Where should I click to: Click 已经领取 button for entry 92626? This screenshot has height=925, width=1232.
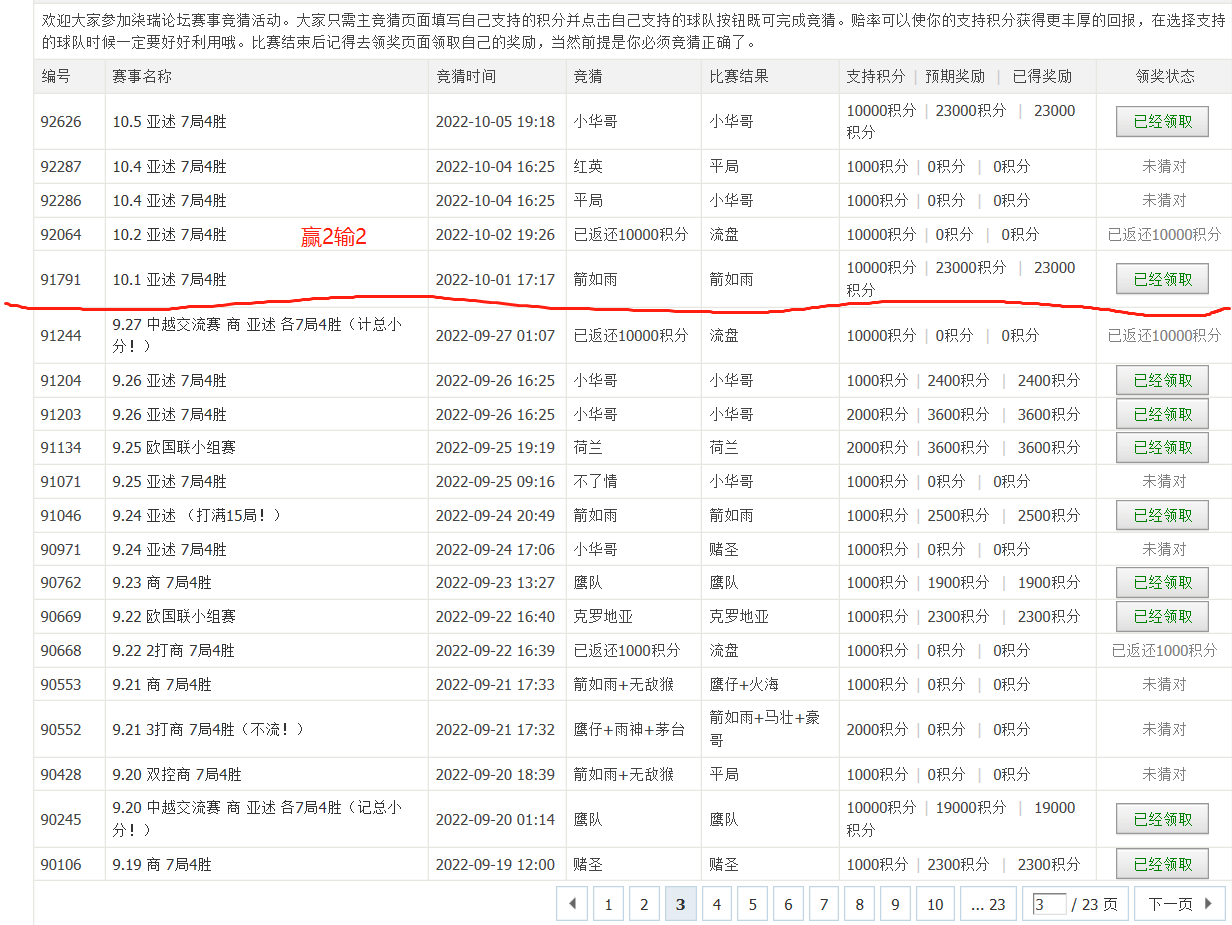click(x=1162, y=122)
